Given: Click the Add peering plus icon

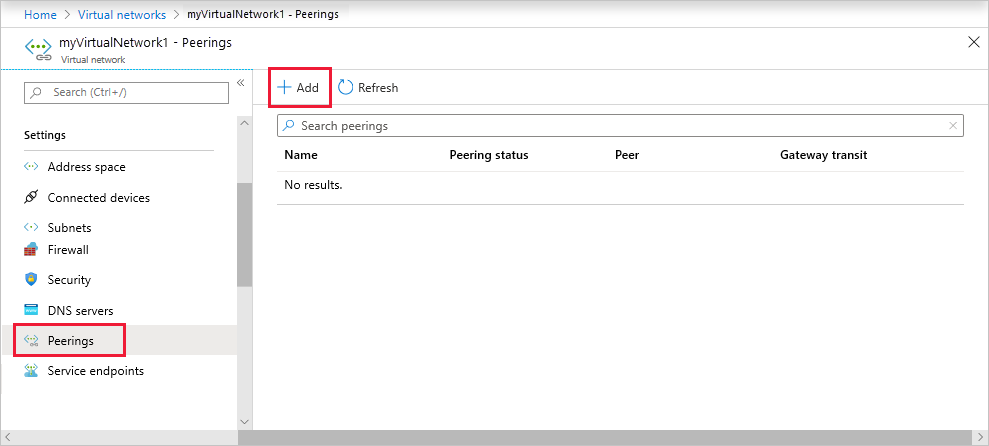Looking at the screenshot, I should [284, 88].
